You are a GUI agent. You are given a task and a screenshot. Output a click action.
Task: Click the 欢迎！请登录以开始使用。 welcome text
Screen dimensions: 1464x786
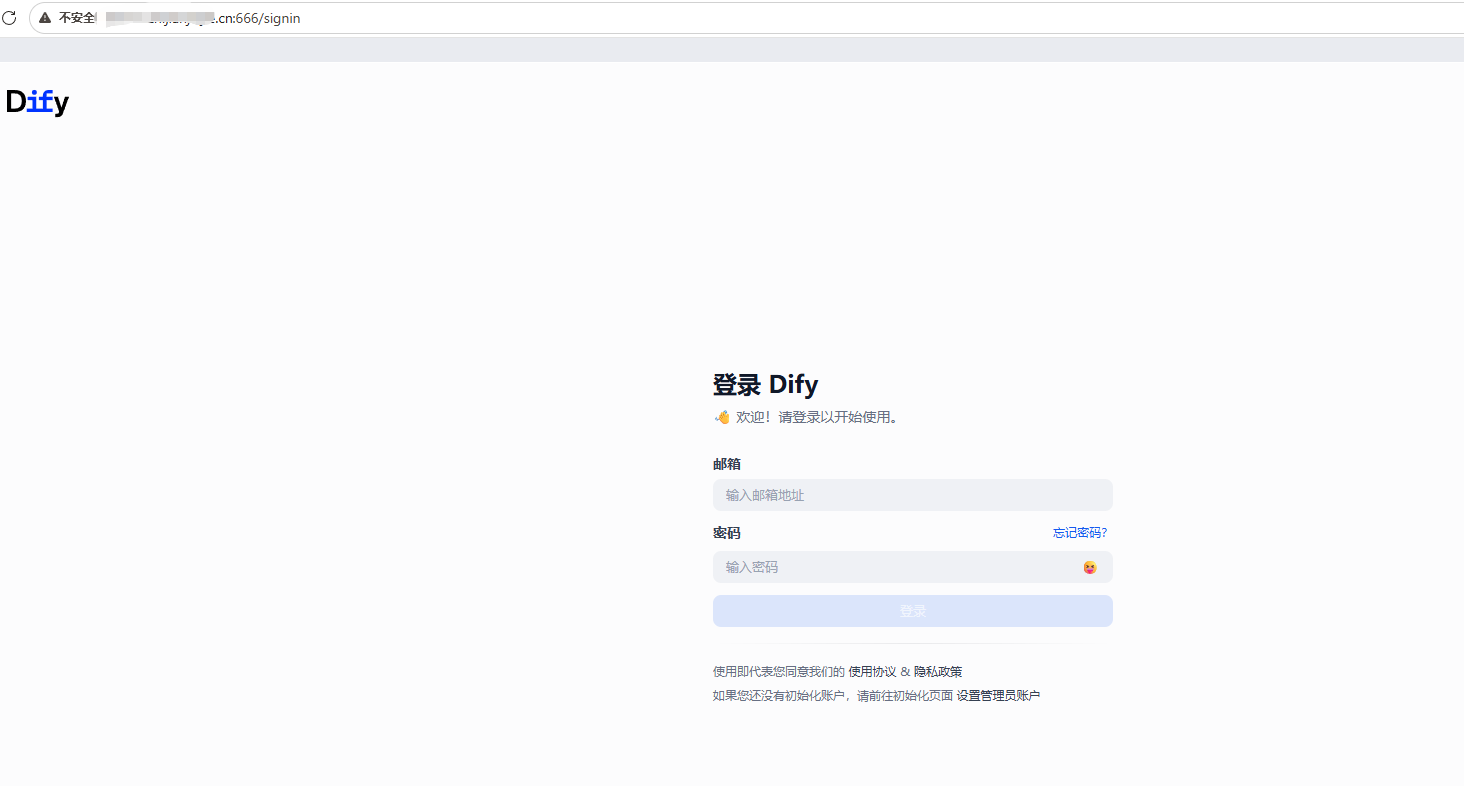817,417
